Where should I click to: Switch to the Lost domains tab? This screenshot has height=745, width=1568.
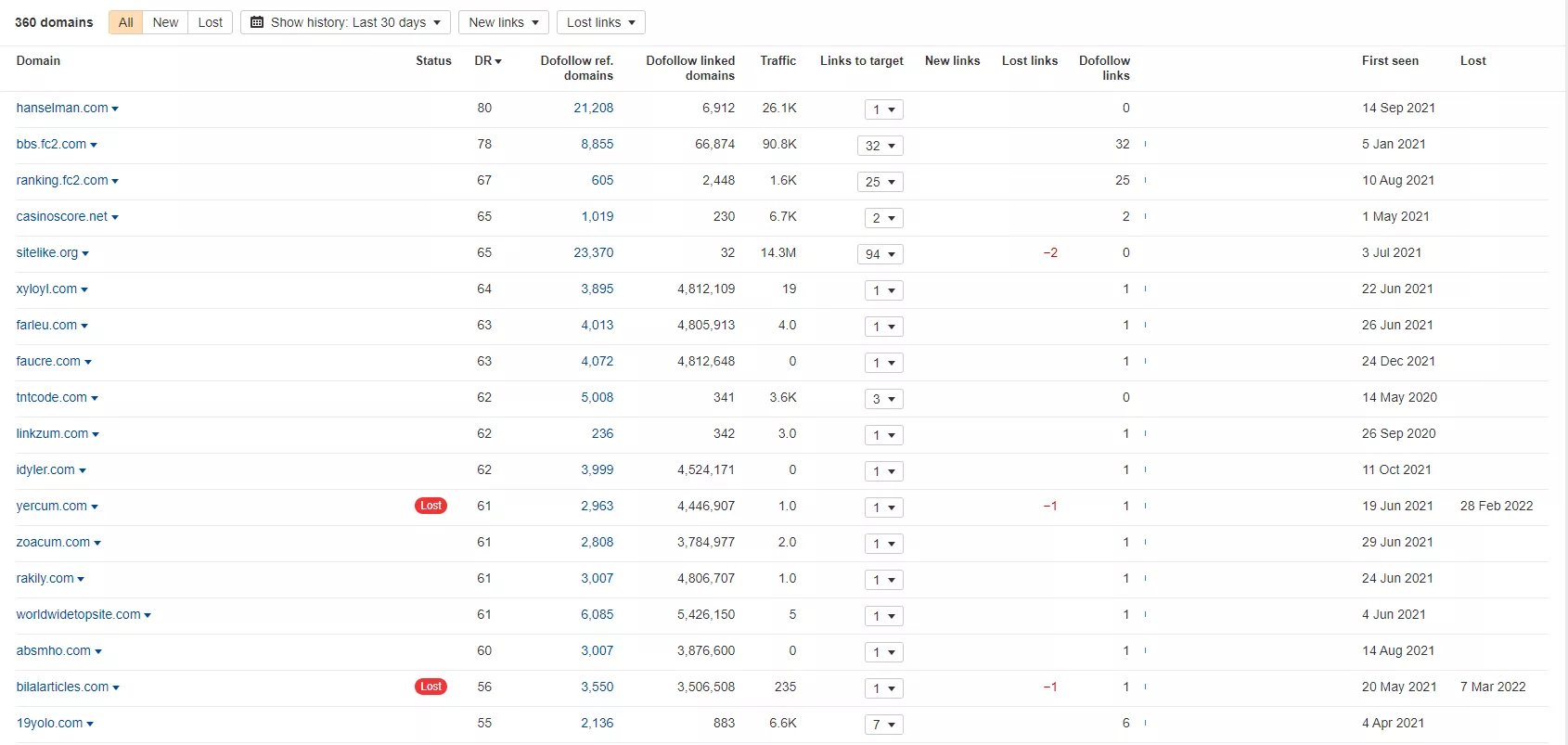tap(211, 22)
